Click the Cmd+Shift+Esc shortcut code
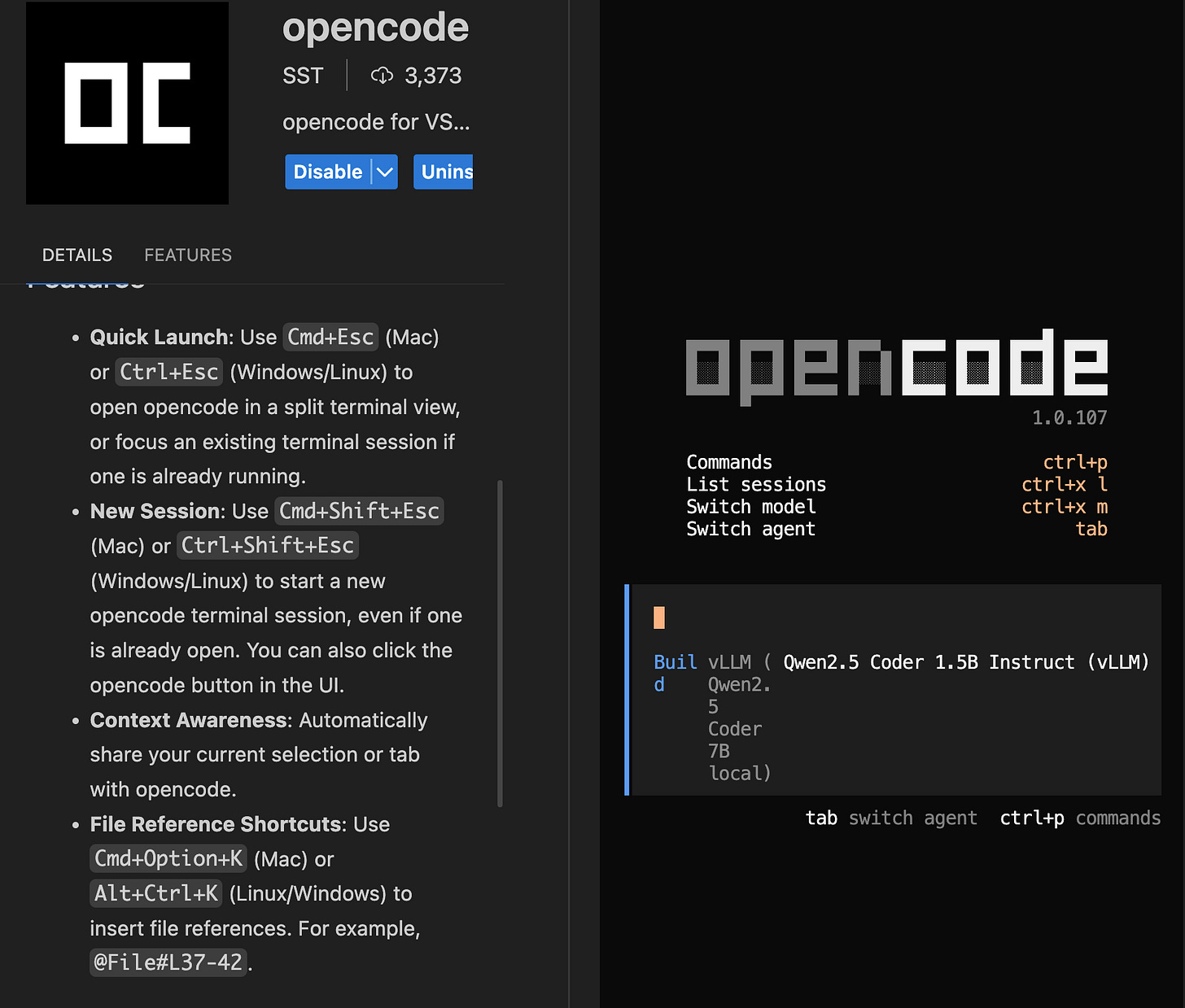This screenshot has height=1008, width=1185. 359,511
